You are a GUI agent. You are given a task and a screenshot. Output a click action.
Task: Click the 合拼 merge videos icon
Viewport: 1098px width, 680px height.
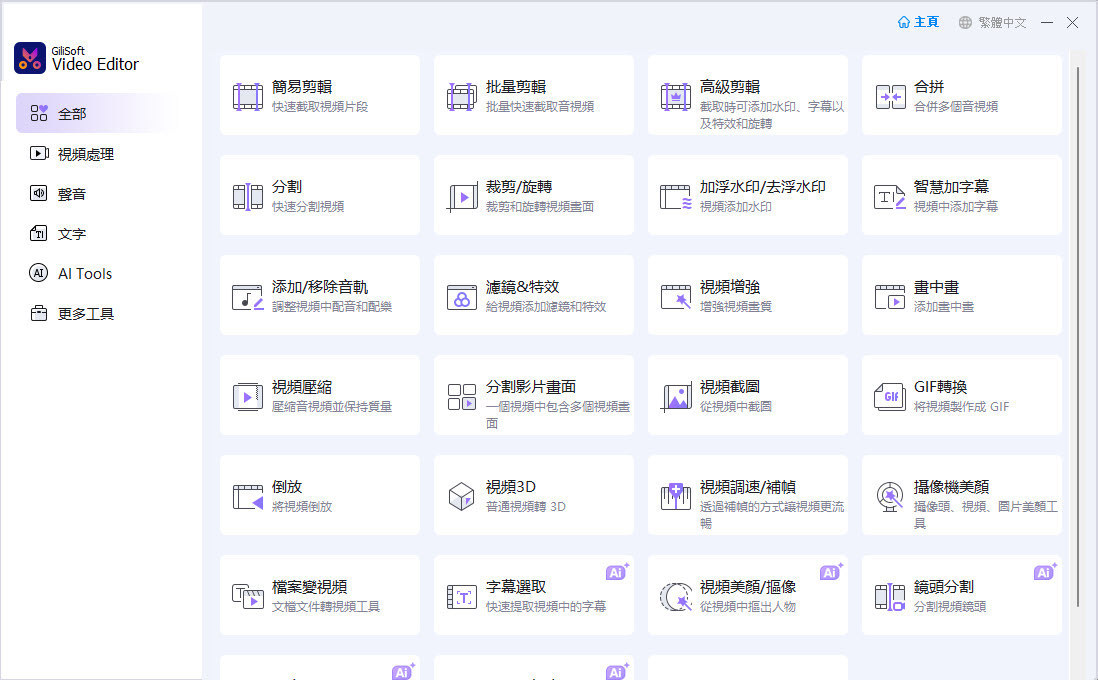tap(890, 97)
